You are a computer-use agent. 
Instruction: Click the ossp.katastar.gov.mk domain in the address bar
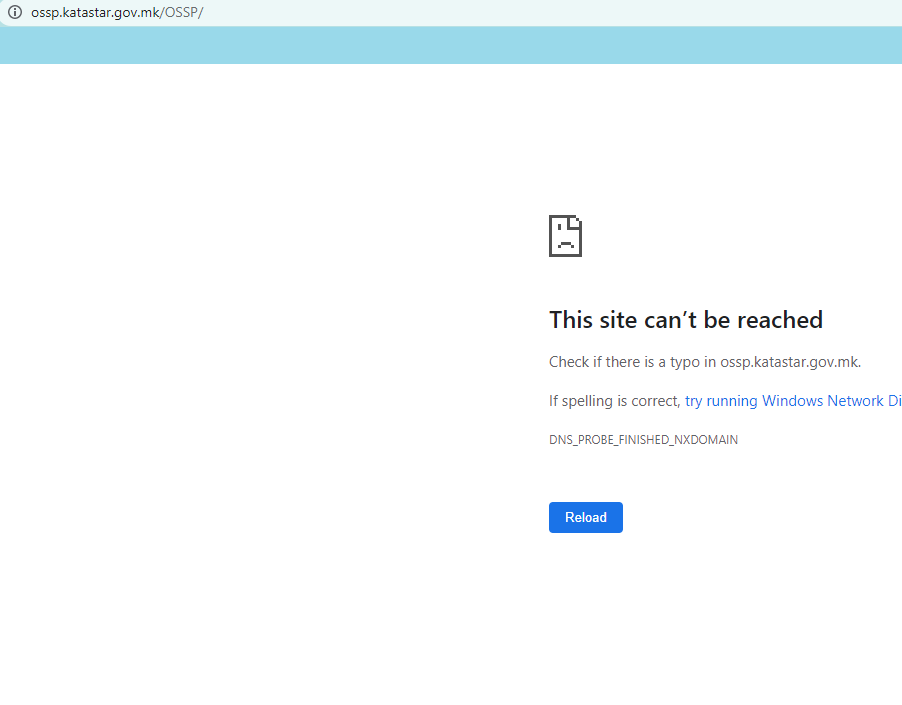click(95, 12)
